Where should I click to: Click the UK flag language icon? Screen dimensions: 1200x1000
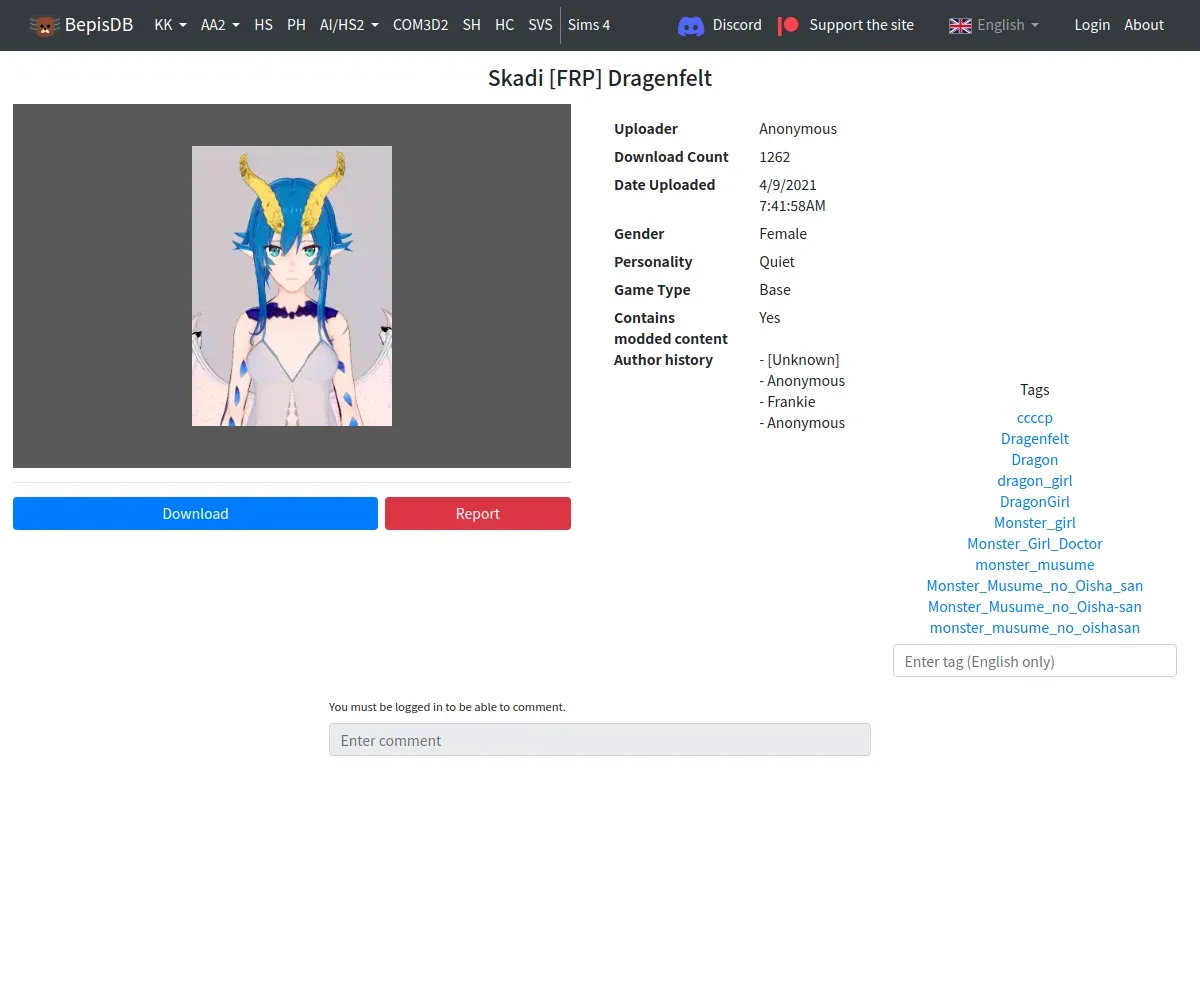pyautogui.click(x=960, y=25)
